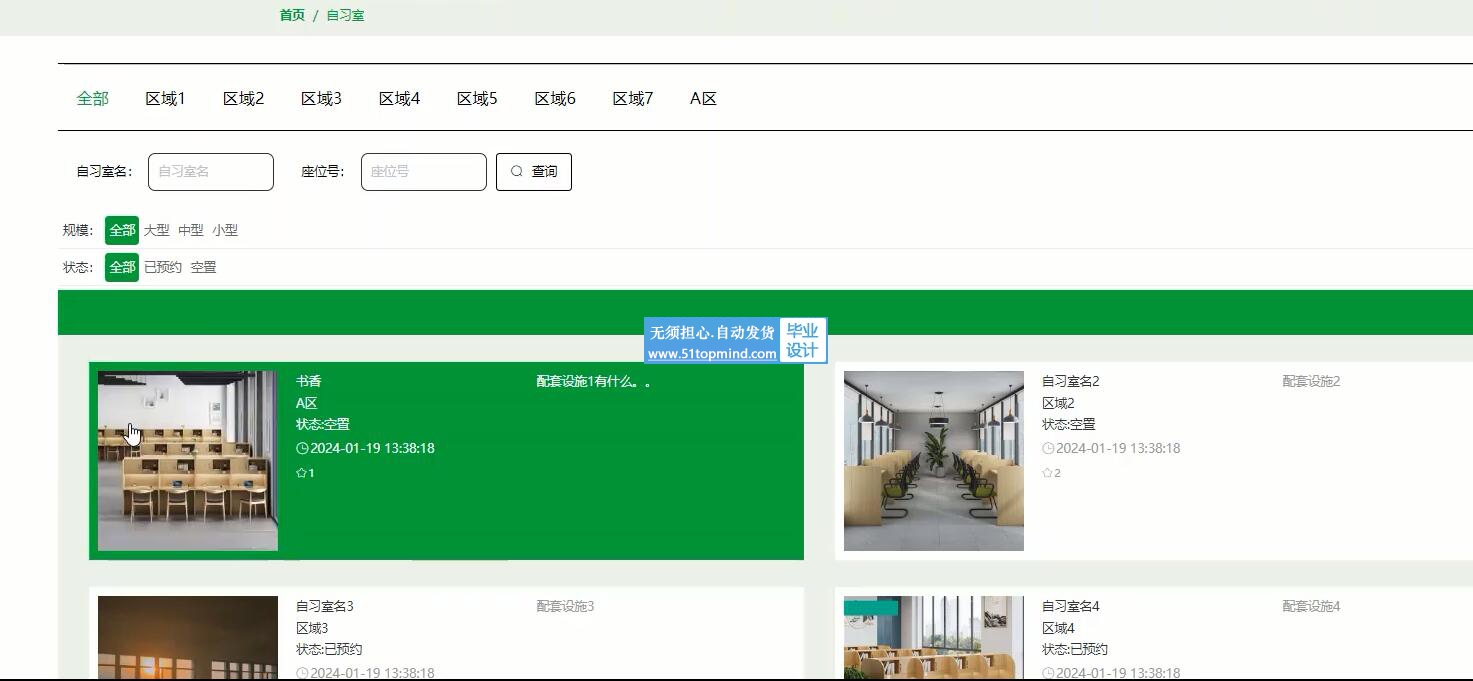This screenshot has width=1473, height=681.
Task: Open the A区 tab
Action: [704, 98]
